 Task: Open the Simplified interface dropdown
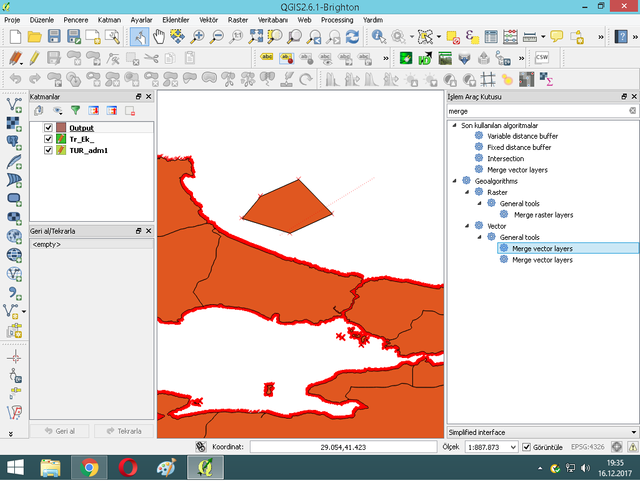click(542, 432)
